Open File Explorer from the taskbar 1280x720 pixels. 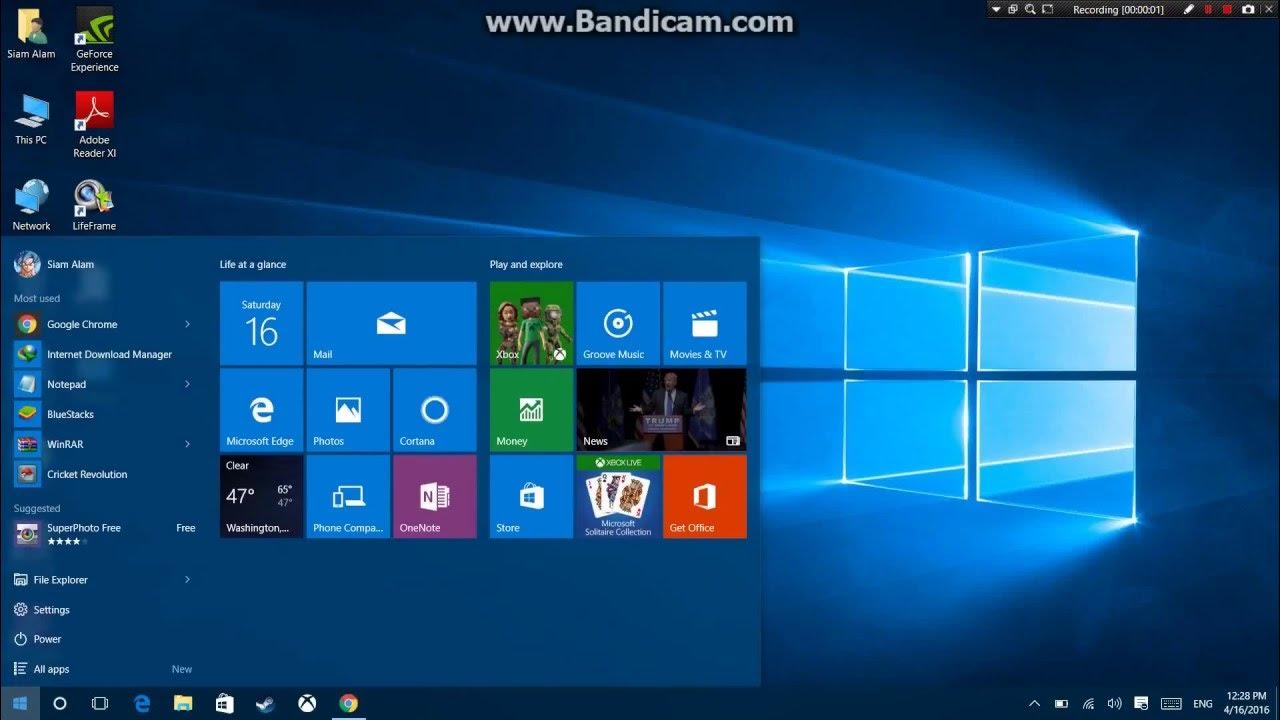pos(183,703)
